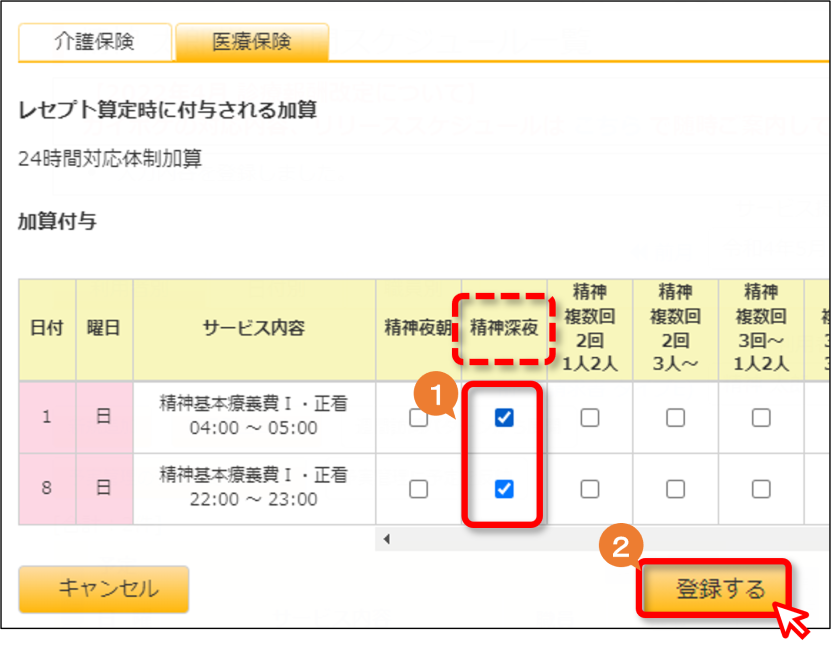Screen dimensions: 831x649
Task: Select the 医療保険 tab
Action: click(x=252, y=42)
